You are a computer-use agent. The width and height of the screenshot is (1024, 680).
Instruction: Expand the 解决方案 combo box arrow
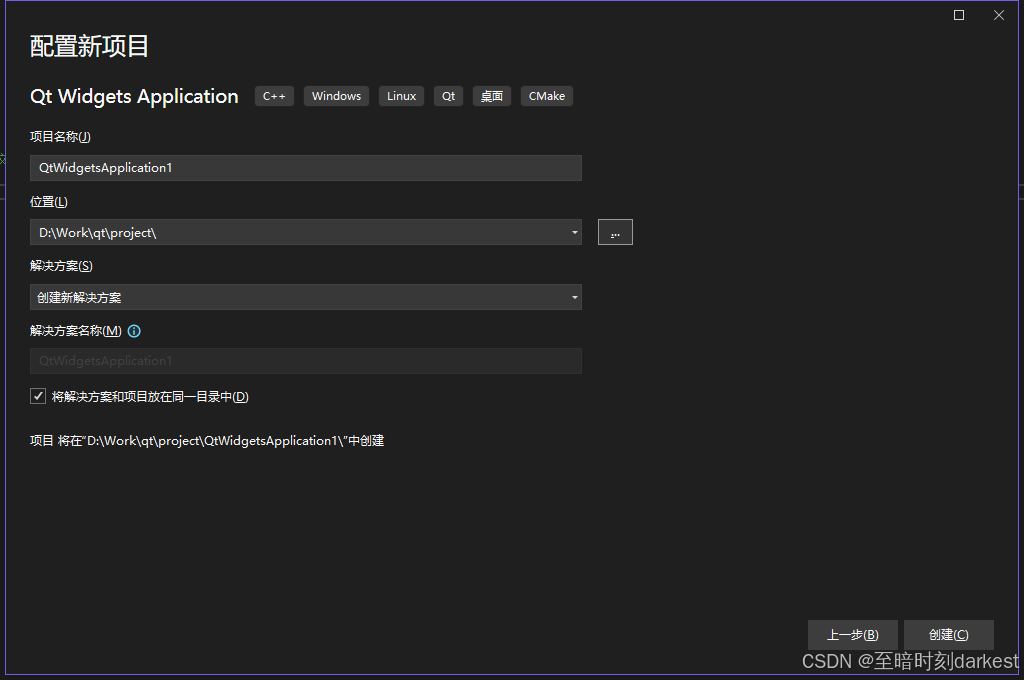pyautogui.click(x=575, y=297)
